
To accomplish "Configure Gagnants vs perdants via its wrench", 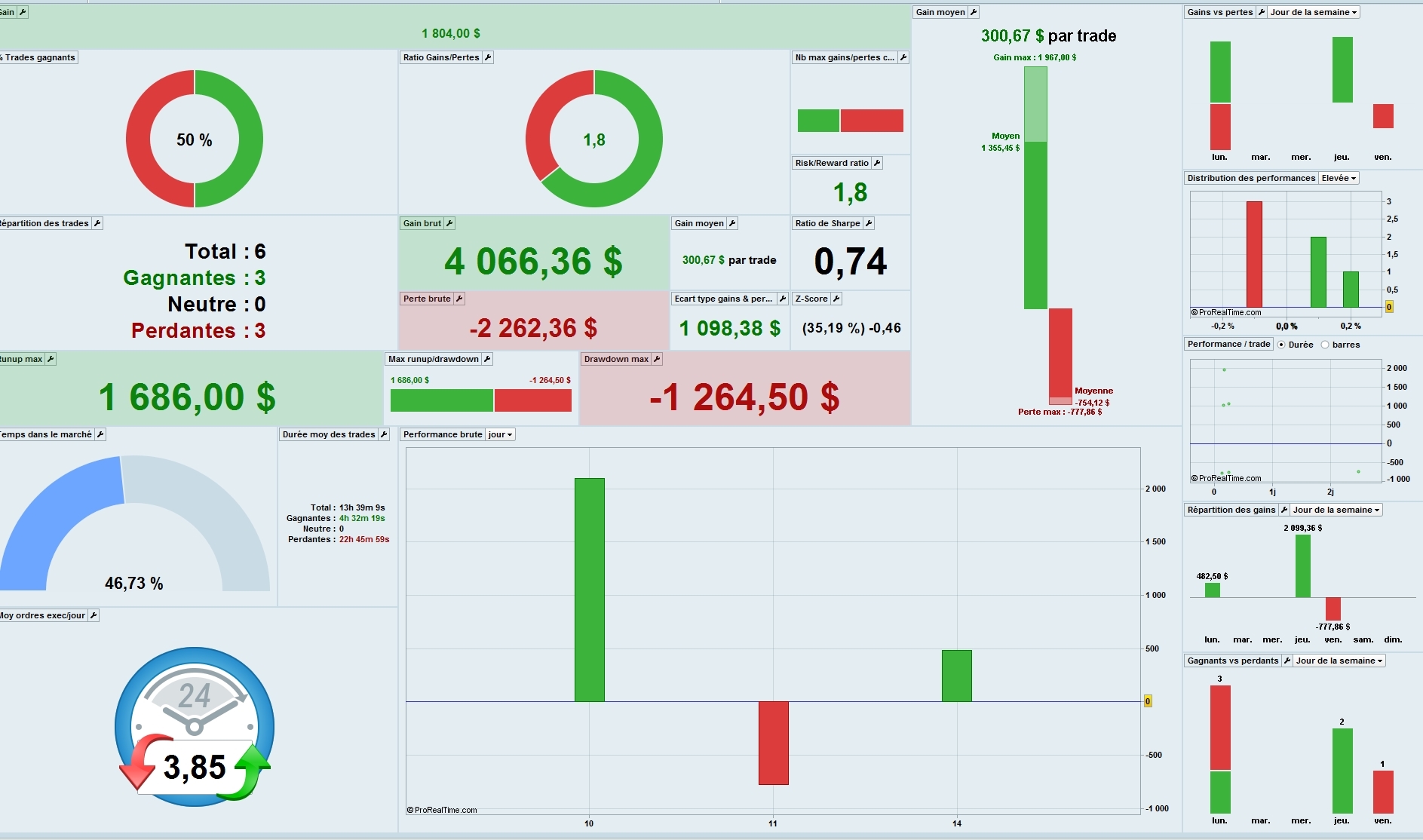I will point(1287,661).
